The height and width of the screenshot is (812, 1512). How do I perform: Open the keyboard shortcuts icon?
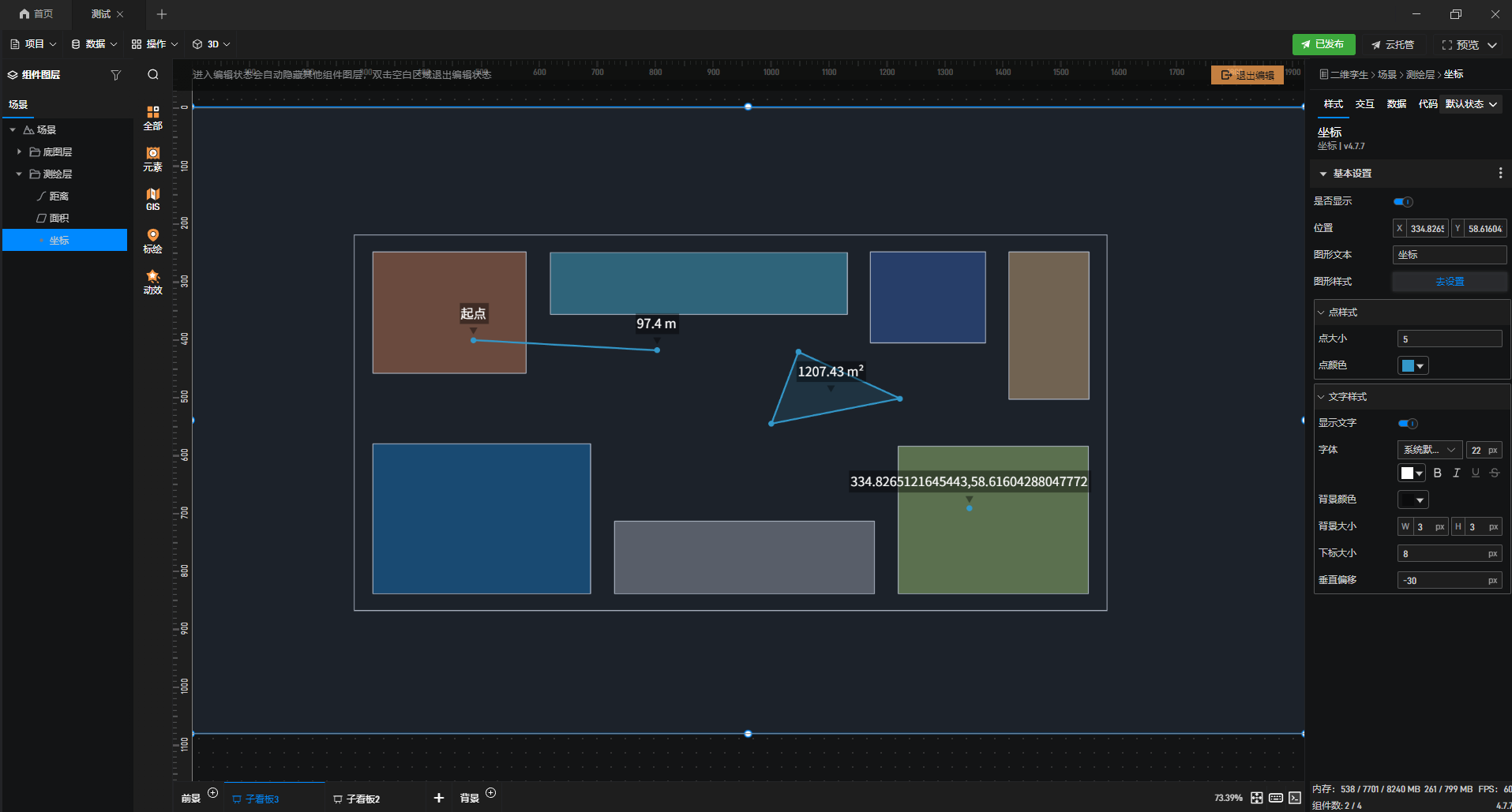pyautogui.click(x=1276, y=798)
